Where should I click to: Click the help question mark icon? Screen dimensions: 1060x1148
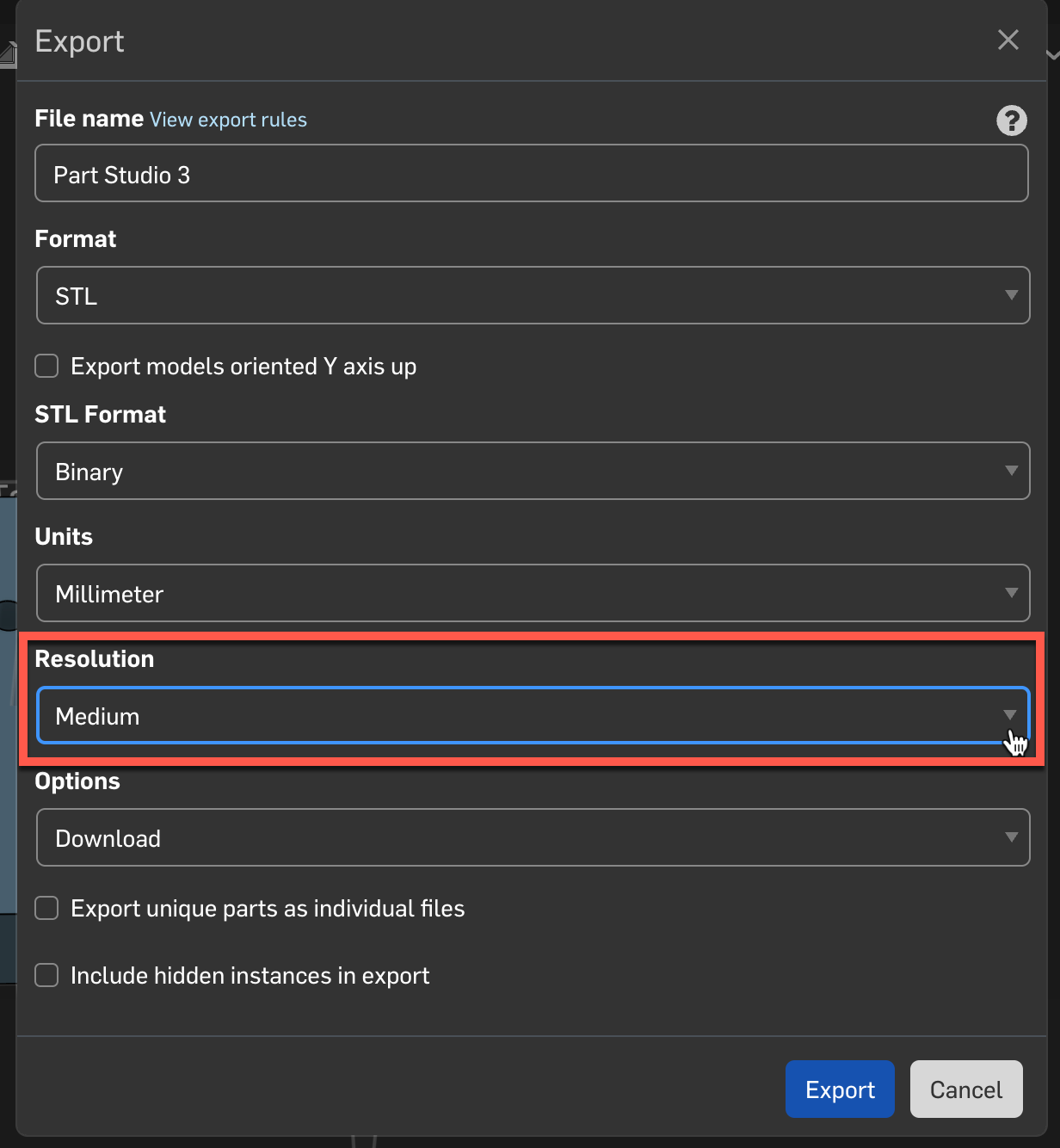coord(1011,120)
